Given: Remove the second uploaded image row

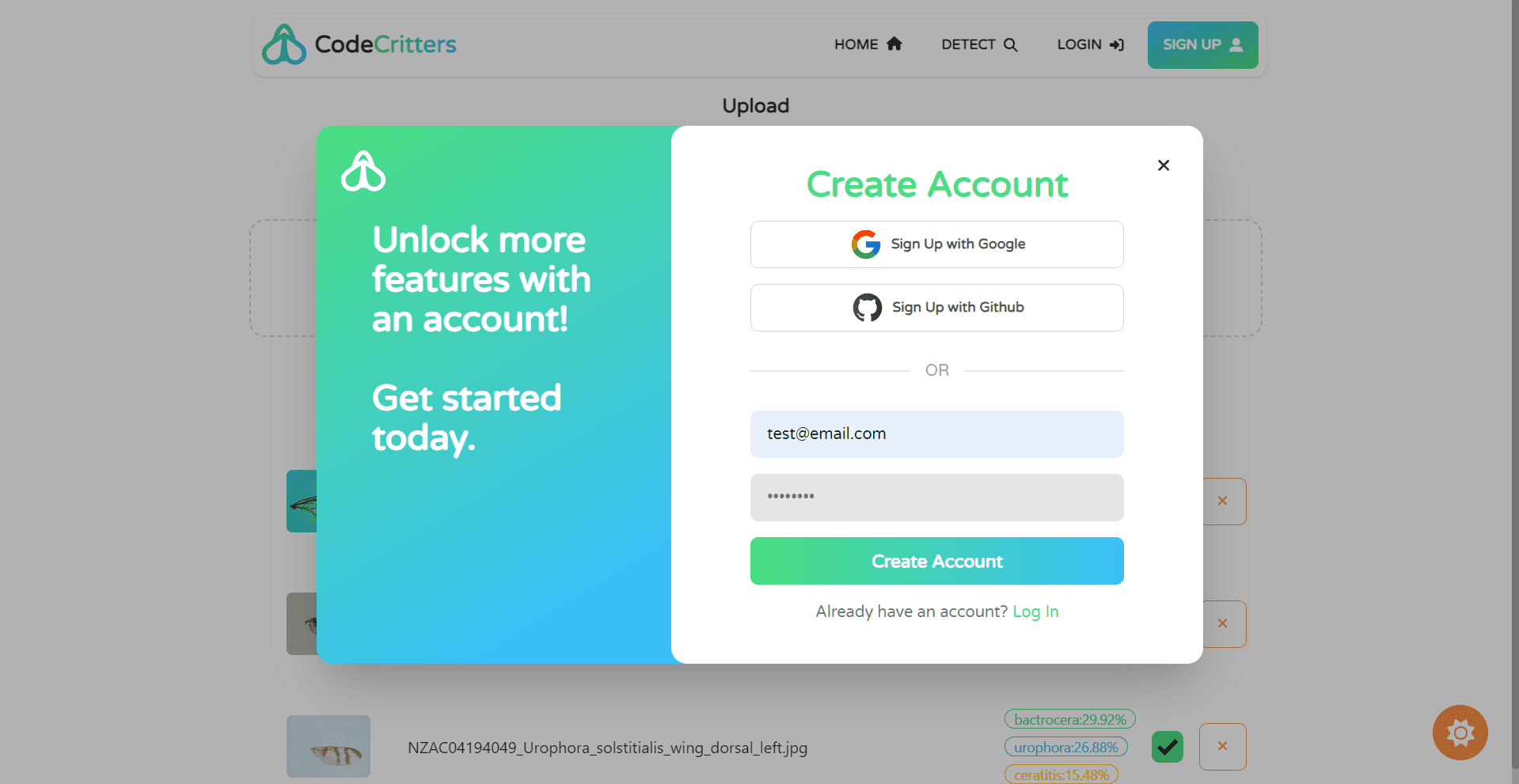Looking at the screenshot, I should tap(1224, 623).
